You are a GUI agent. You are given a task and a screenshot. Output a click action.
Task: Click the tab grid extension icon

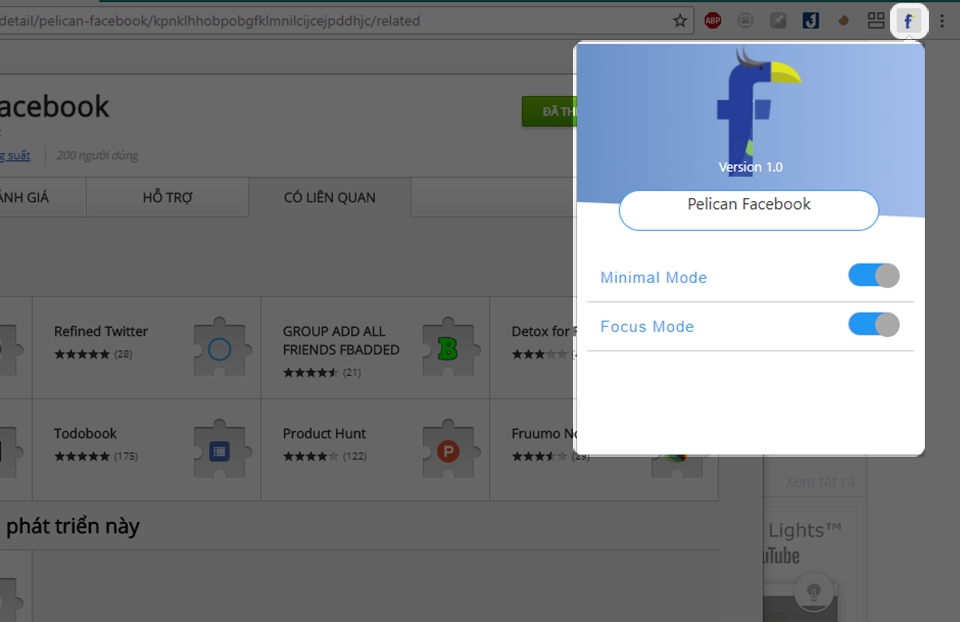(x=876, y=21)
